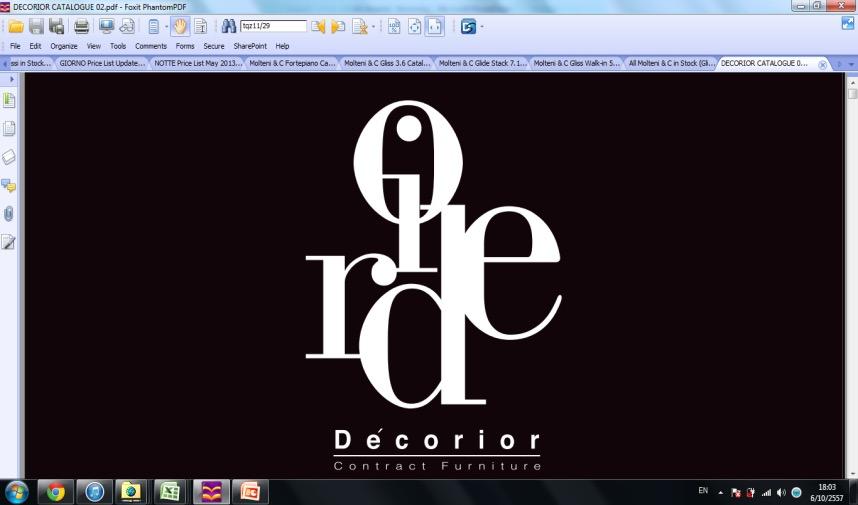This screenshot has height=505, width=858.
Task: Open the Layers side panel
Action: [x=9, y=157]
